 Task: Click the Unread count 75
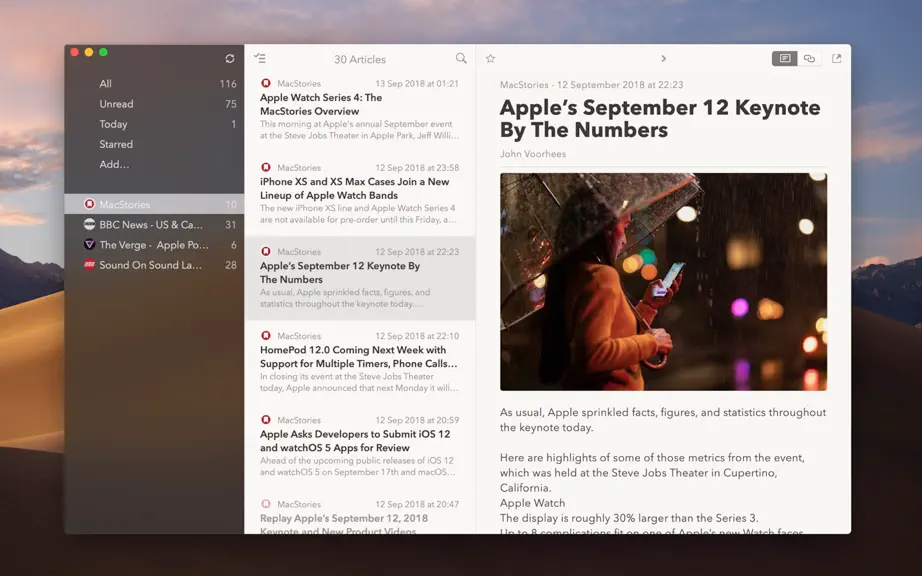click(230, 104)
